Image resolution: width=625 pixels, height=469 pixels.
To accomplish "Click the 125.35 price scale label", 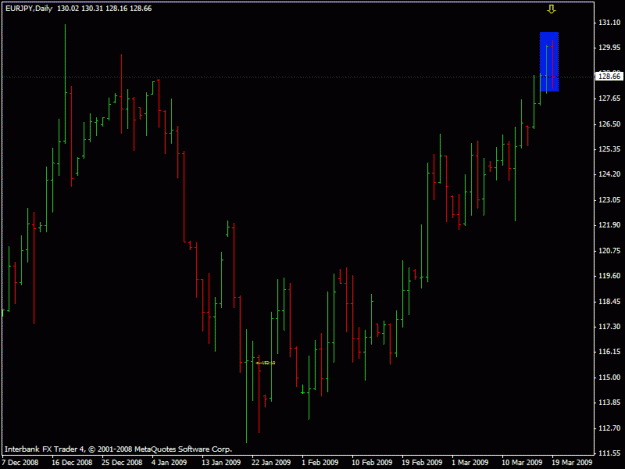I will pos(609,149).
